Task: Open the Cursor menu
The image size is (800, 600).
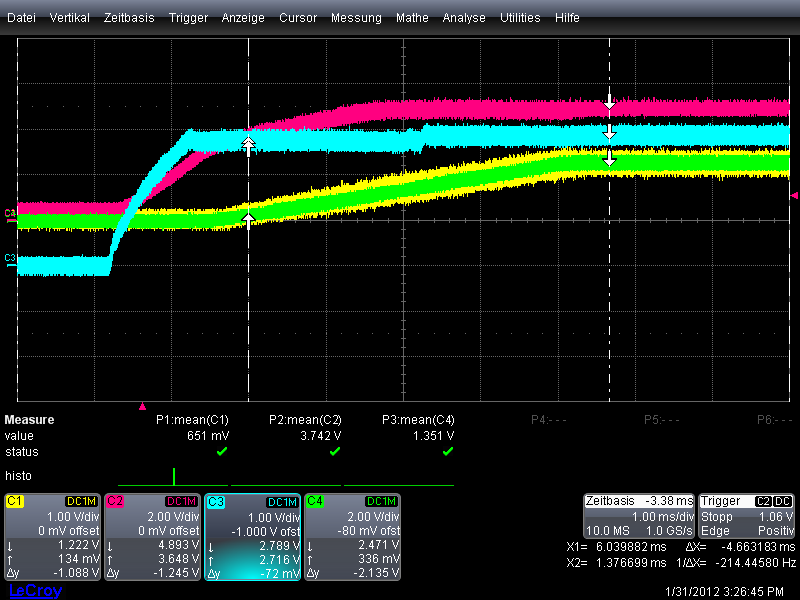Action: (298, 18)
